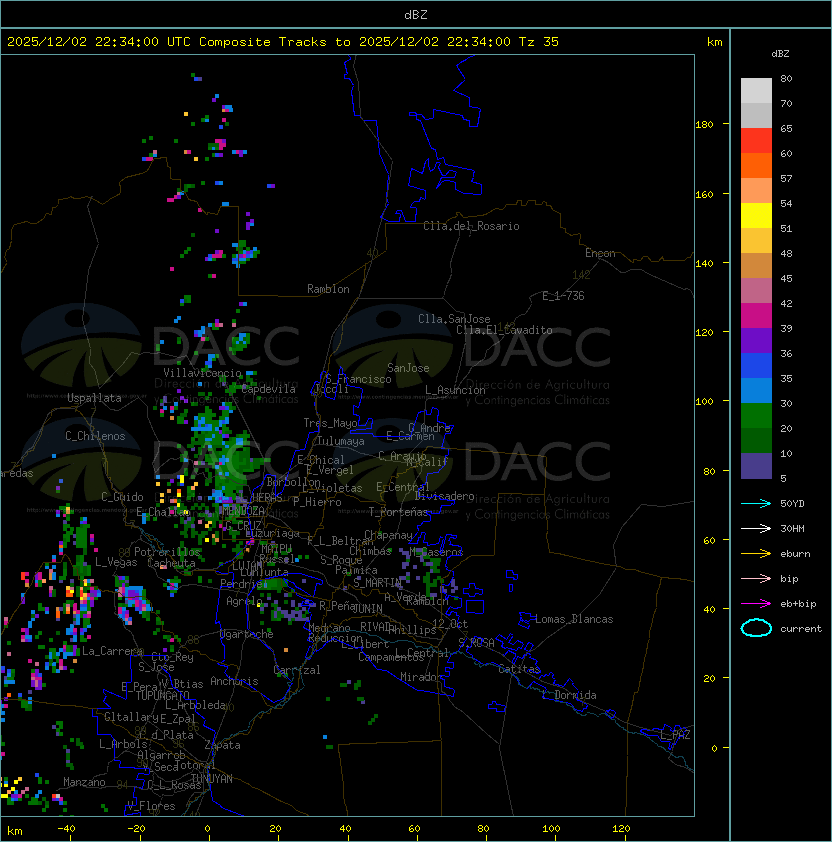Click the 'Tz 35' threshold text in header
Screen dimensions: 832x842
539,42
